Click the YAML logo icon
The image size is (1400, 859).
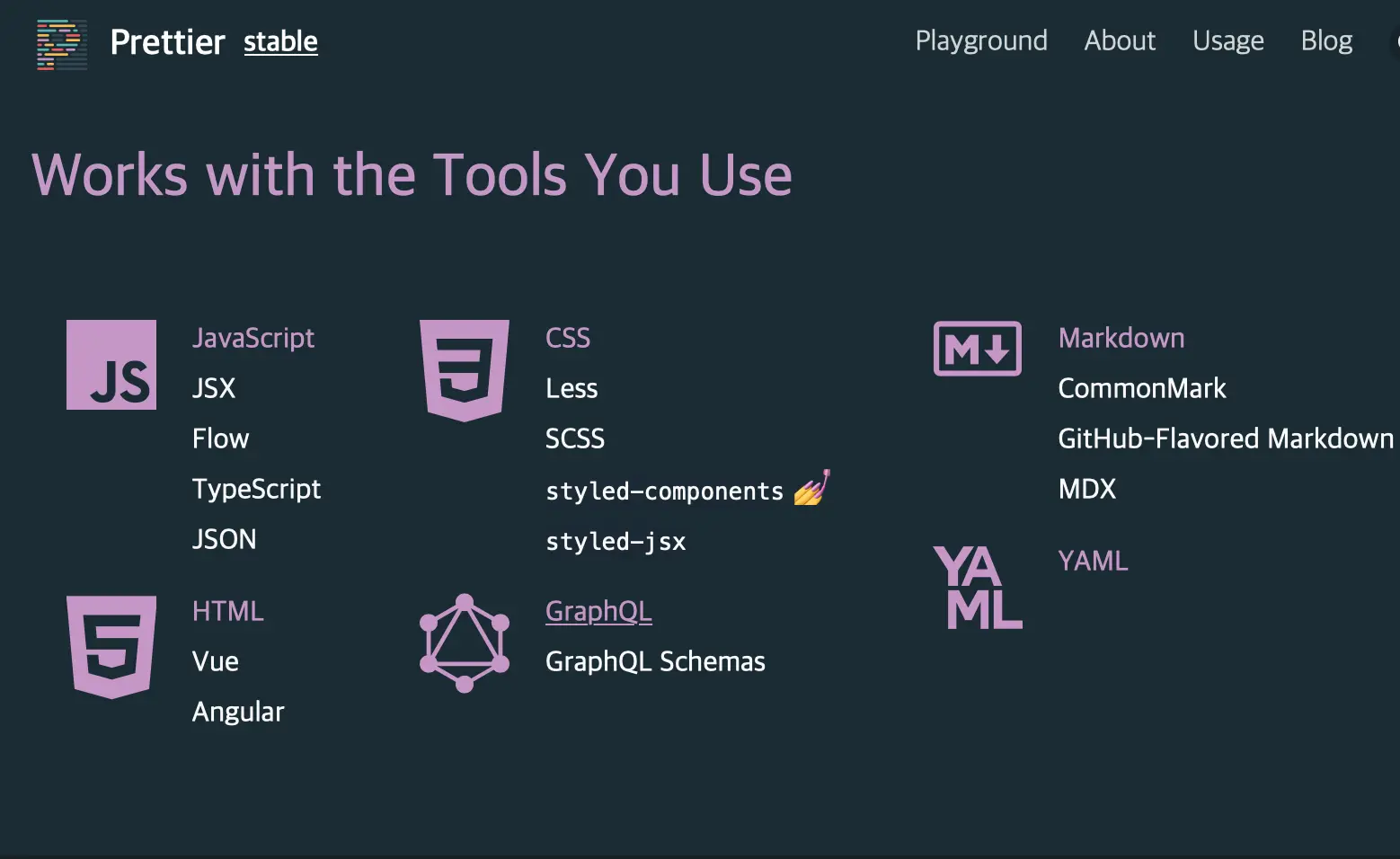click(978, 587)
